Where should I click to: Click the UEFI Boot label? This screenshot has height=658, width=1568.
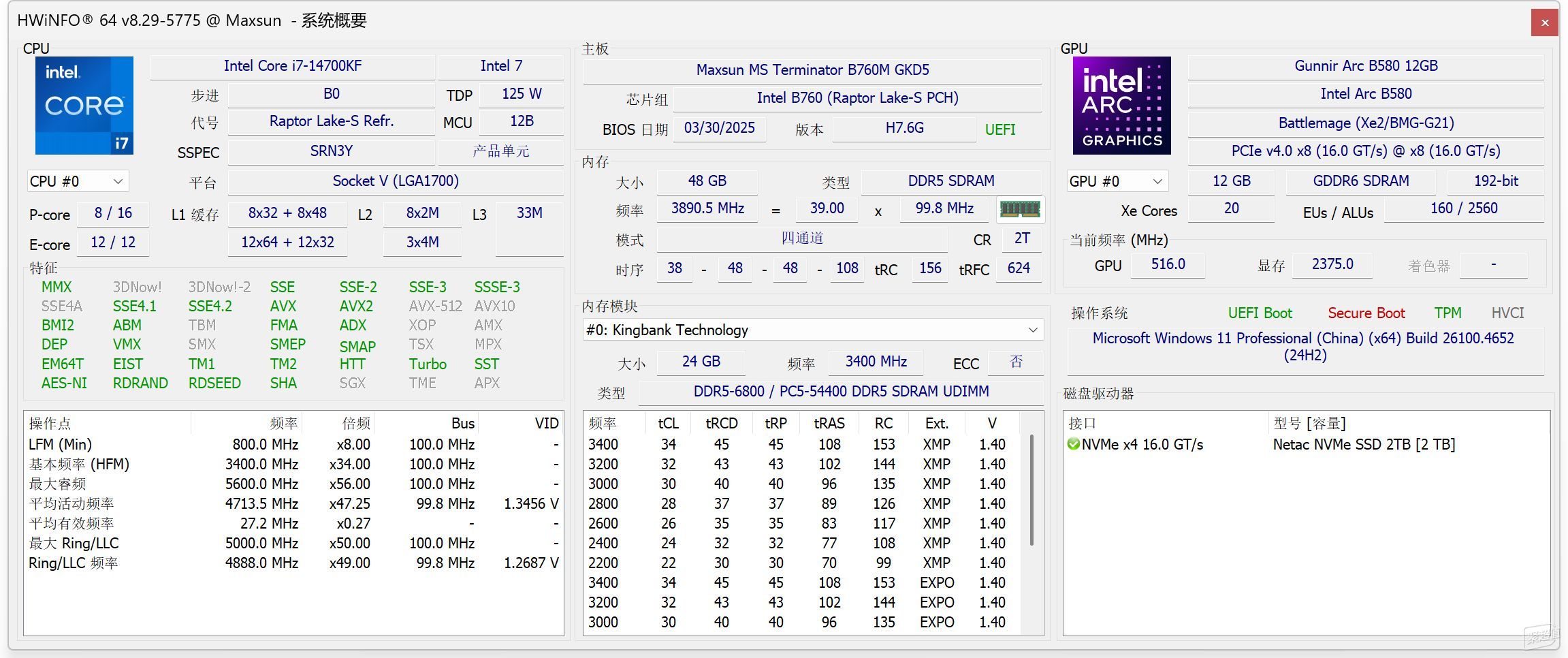[x=1260, y=313]
